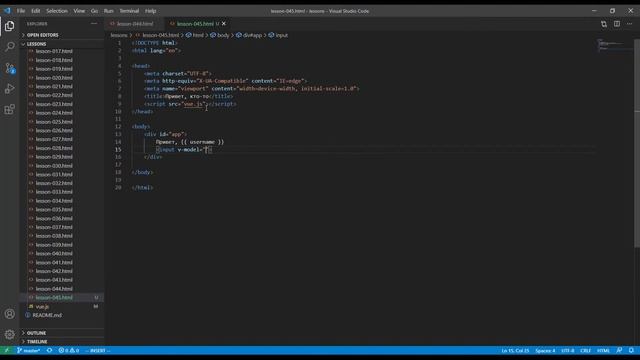Open the Accounts icon in activity bar
Viewport: 640px width, 360px height.
pos(9,314)
